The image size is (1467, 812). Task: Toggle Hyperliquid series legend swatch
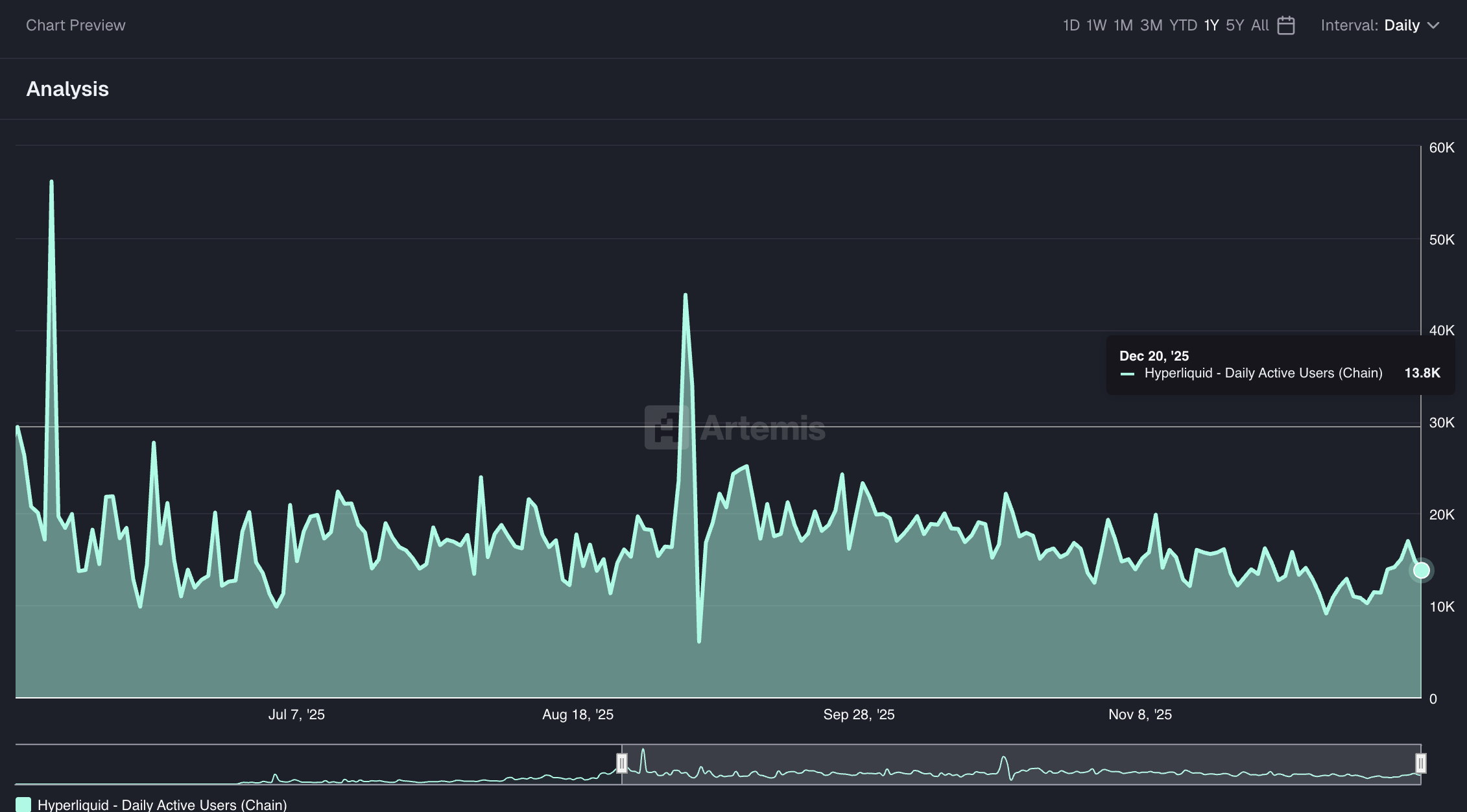click(23, 805)
